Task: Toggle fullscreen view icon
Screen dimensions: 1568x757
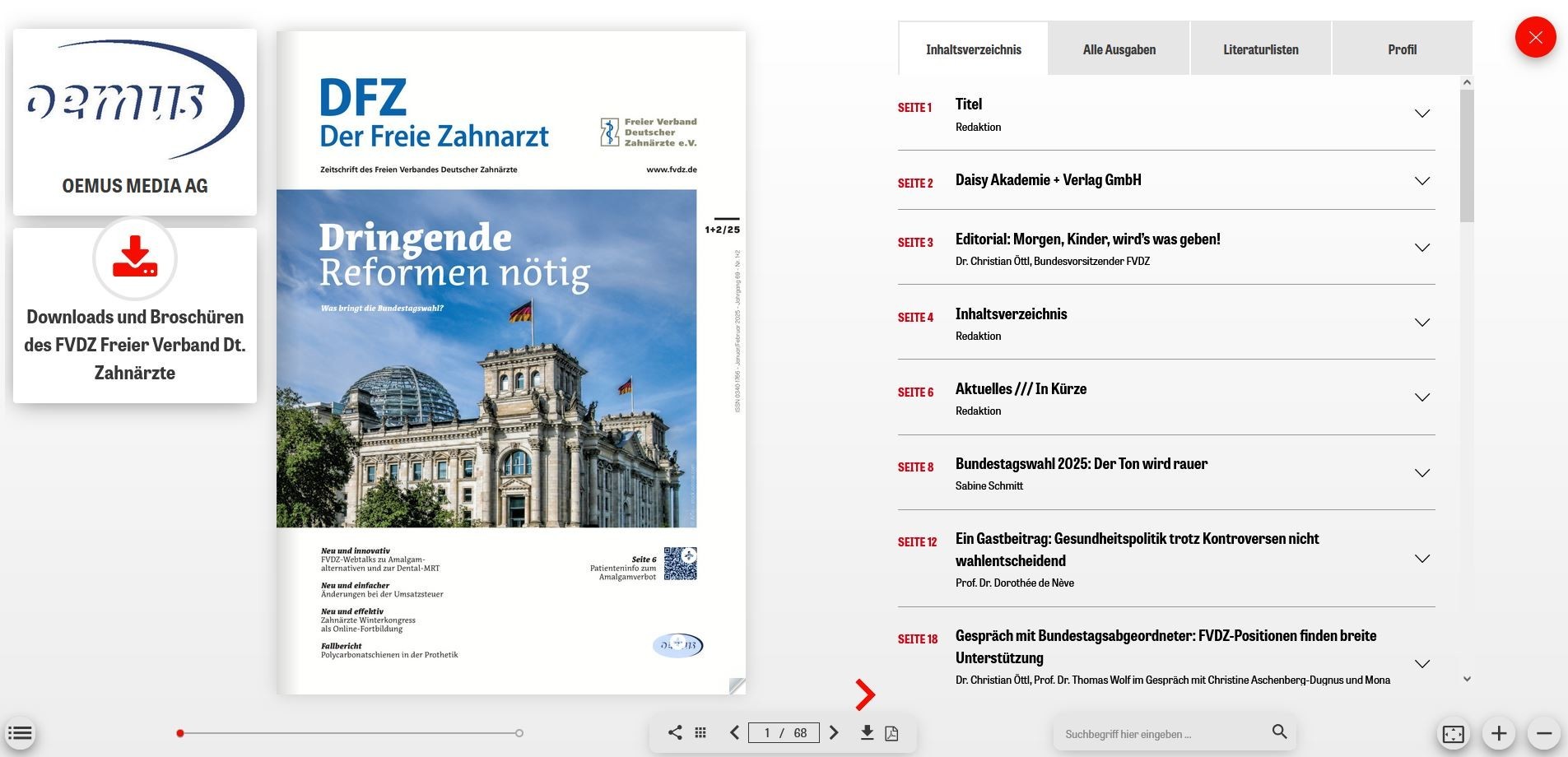Action: (1454, 733)
